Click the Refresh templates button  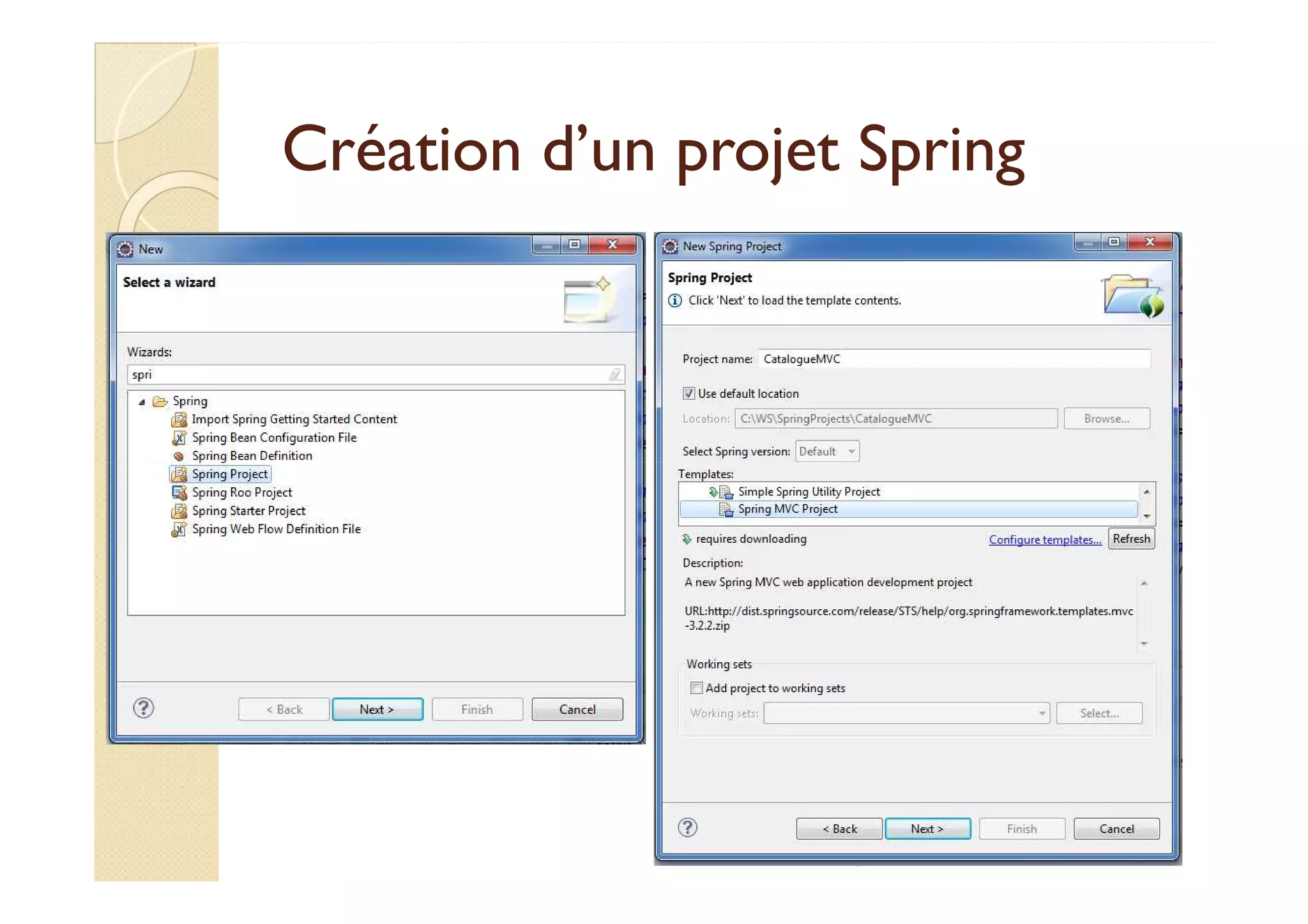click(1131, 539)
